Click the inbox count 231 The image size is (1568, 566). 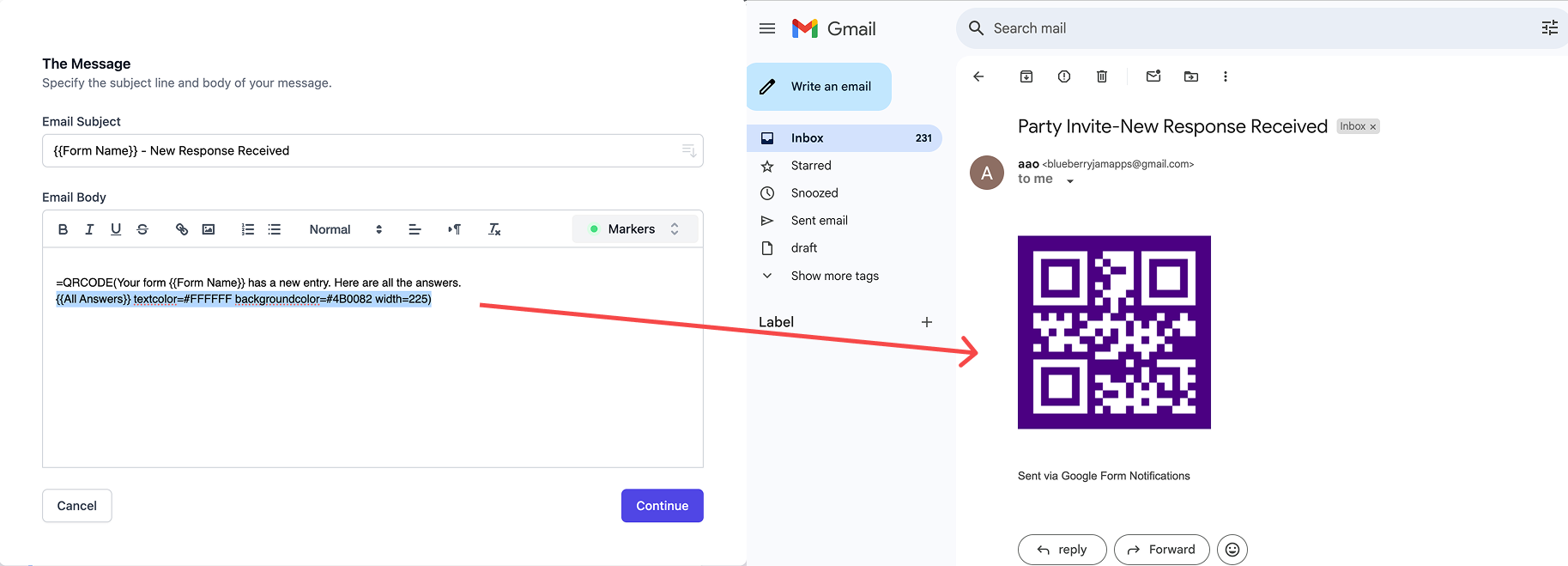click(x=923, y=138)
